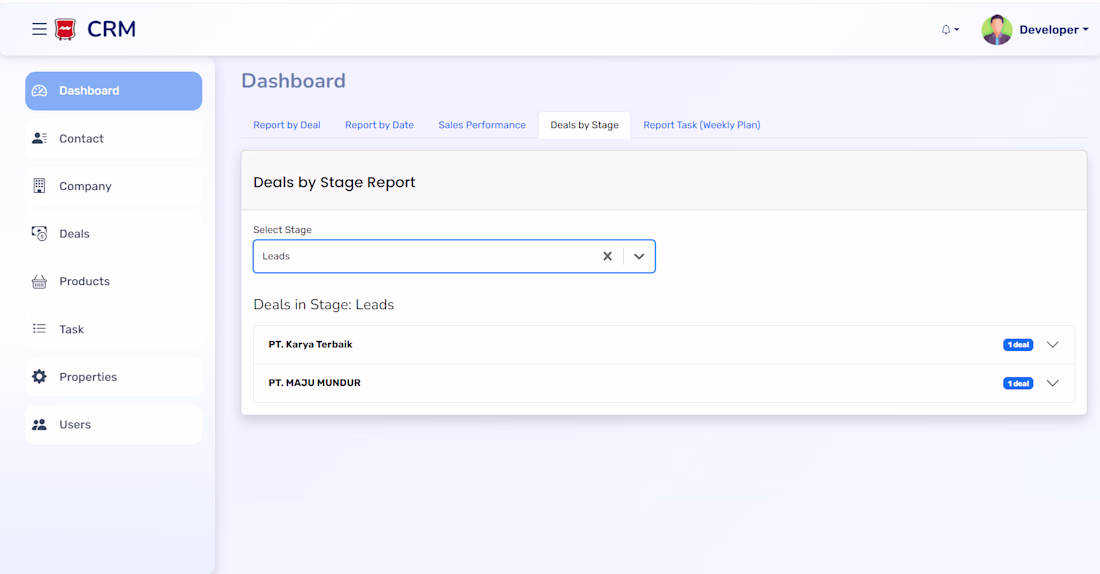Click the Properties gear icon

tap(39, 377)
